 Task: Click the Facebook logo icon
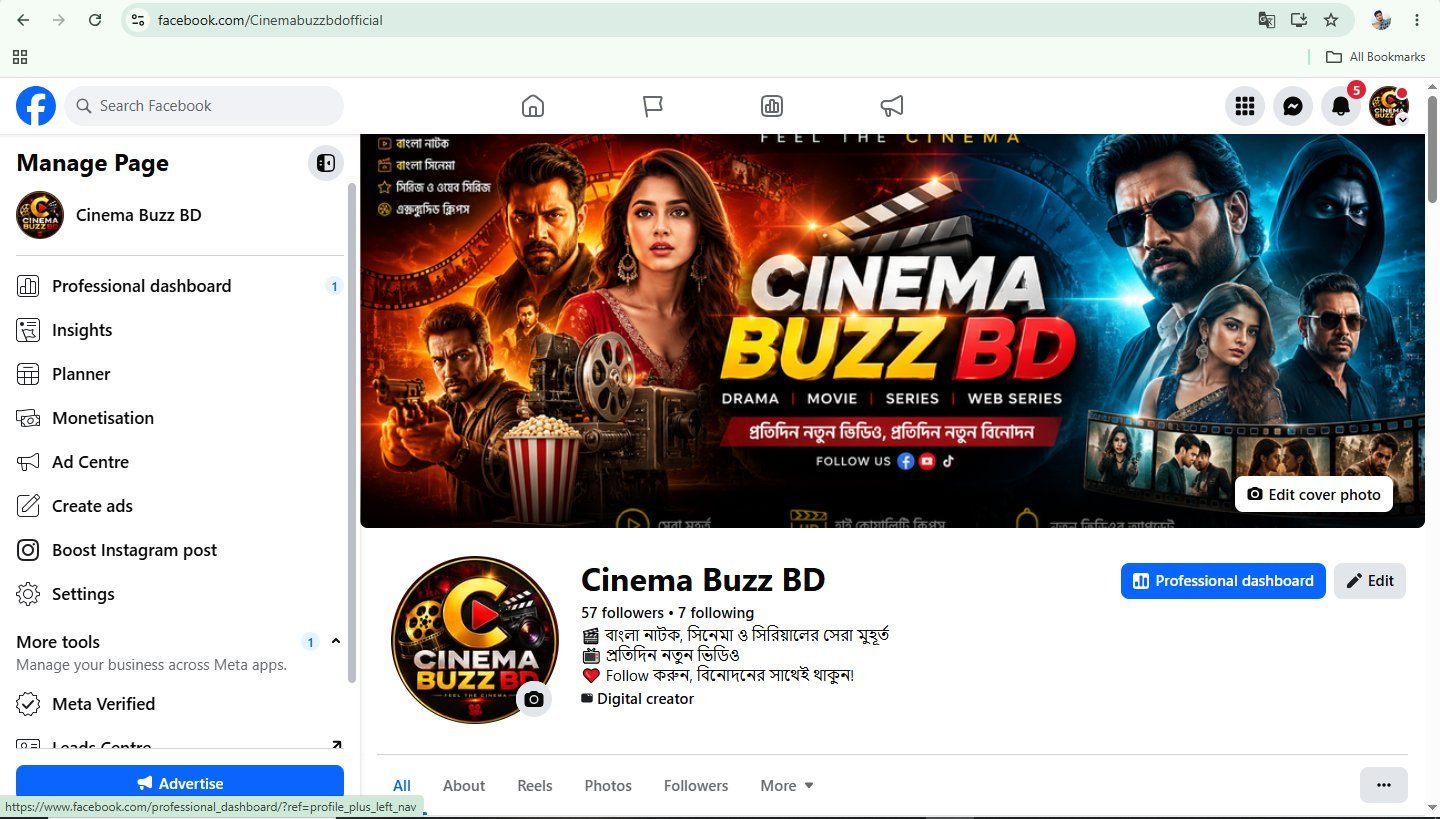pos(36,105)
